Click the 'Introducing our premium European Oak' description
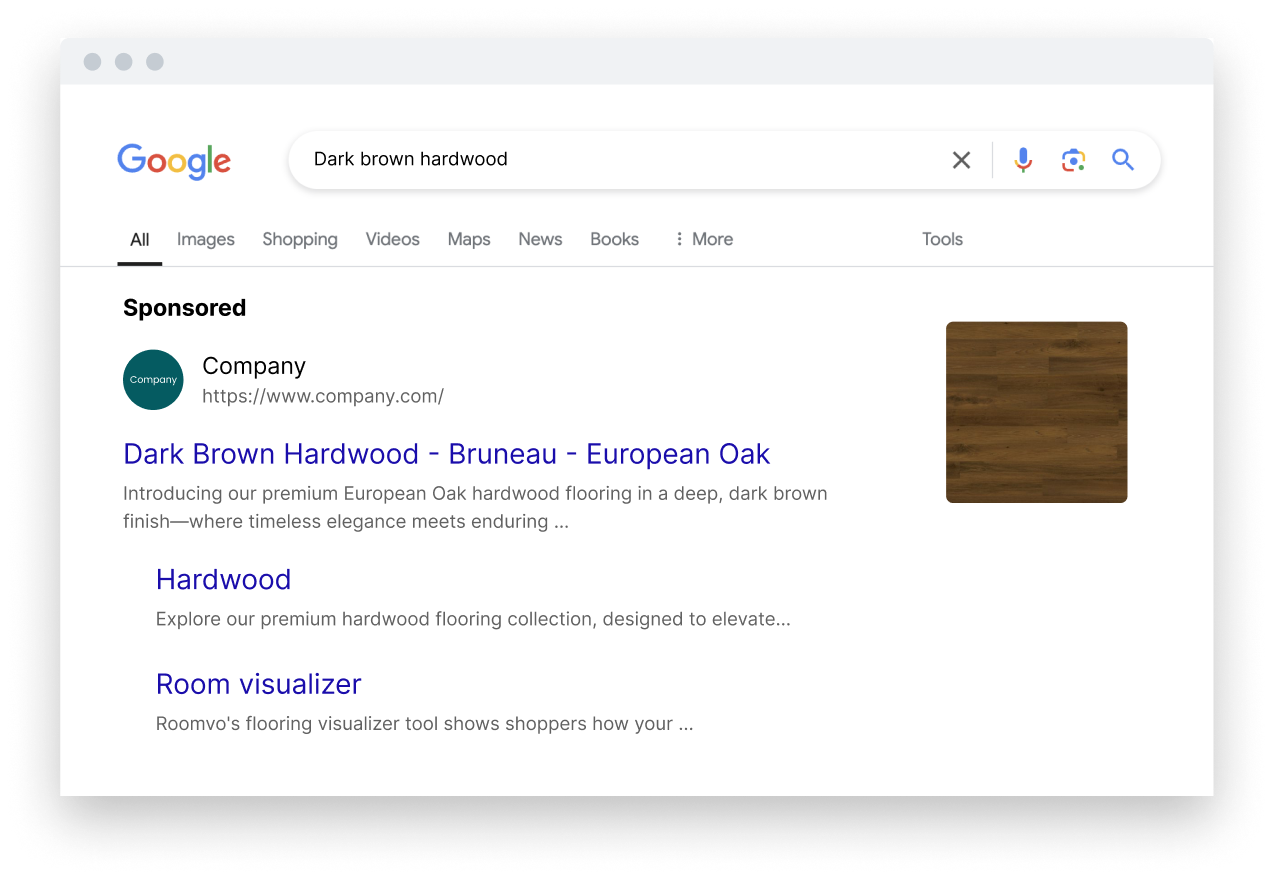 (475, 507)
